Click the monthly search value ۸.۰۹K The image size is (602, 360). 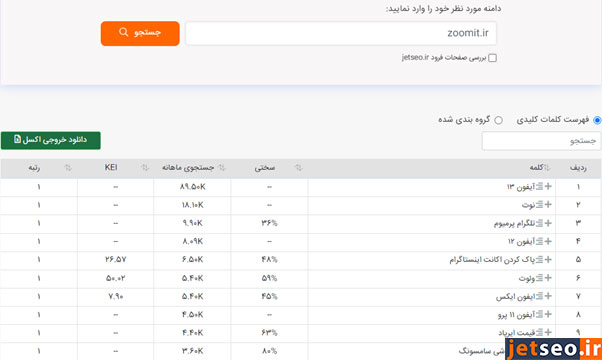193,241
